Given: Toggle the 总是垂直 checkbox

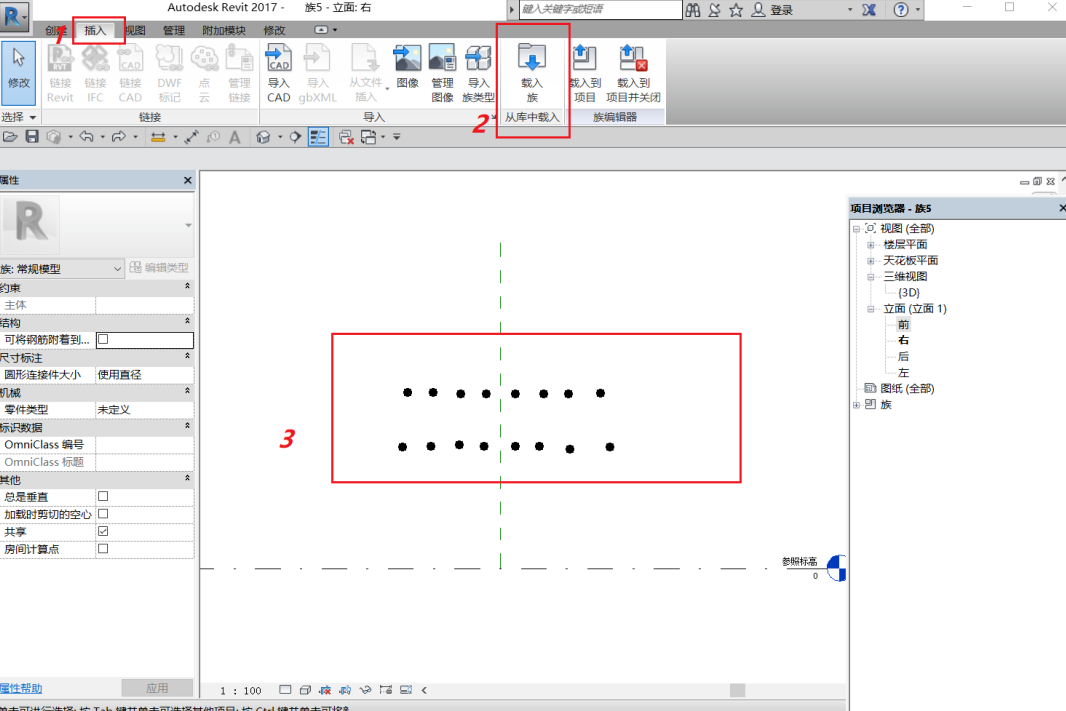Looking at the screenshot, I should click(x=103, y=496).
